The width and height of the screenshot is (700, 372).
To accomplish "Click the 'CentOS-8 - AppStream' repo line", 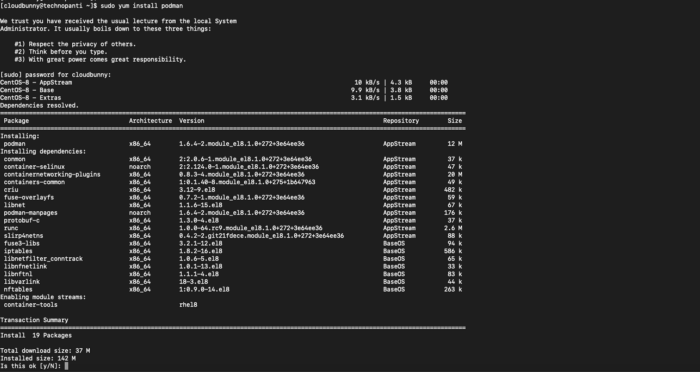I will click(36, 82).
